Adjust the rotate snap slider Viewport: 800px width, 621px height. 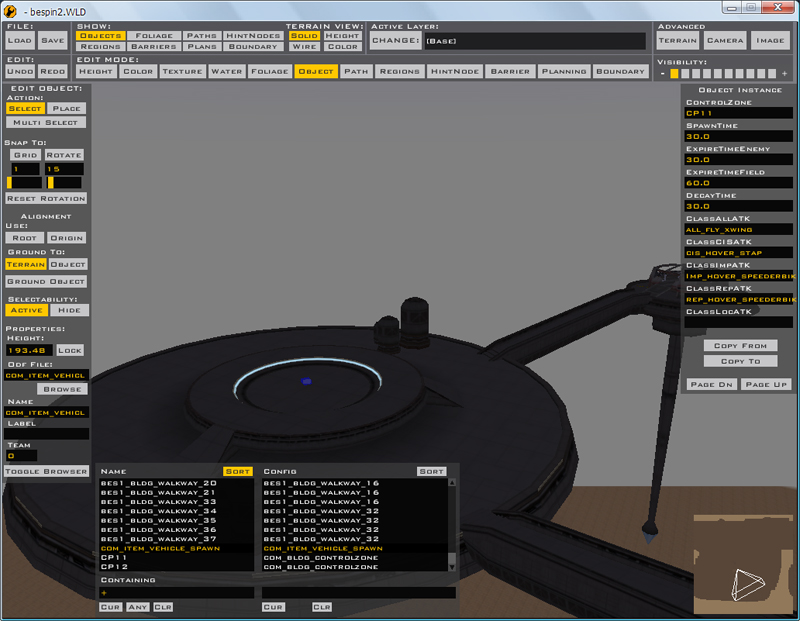point(64,182)
